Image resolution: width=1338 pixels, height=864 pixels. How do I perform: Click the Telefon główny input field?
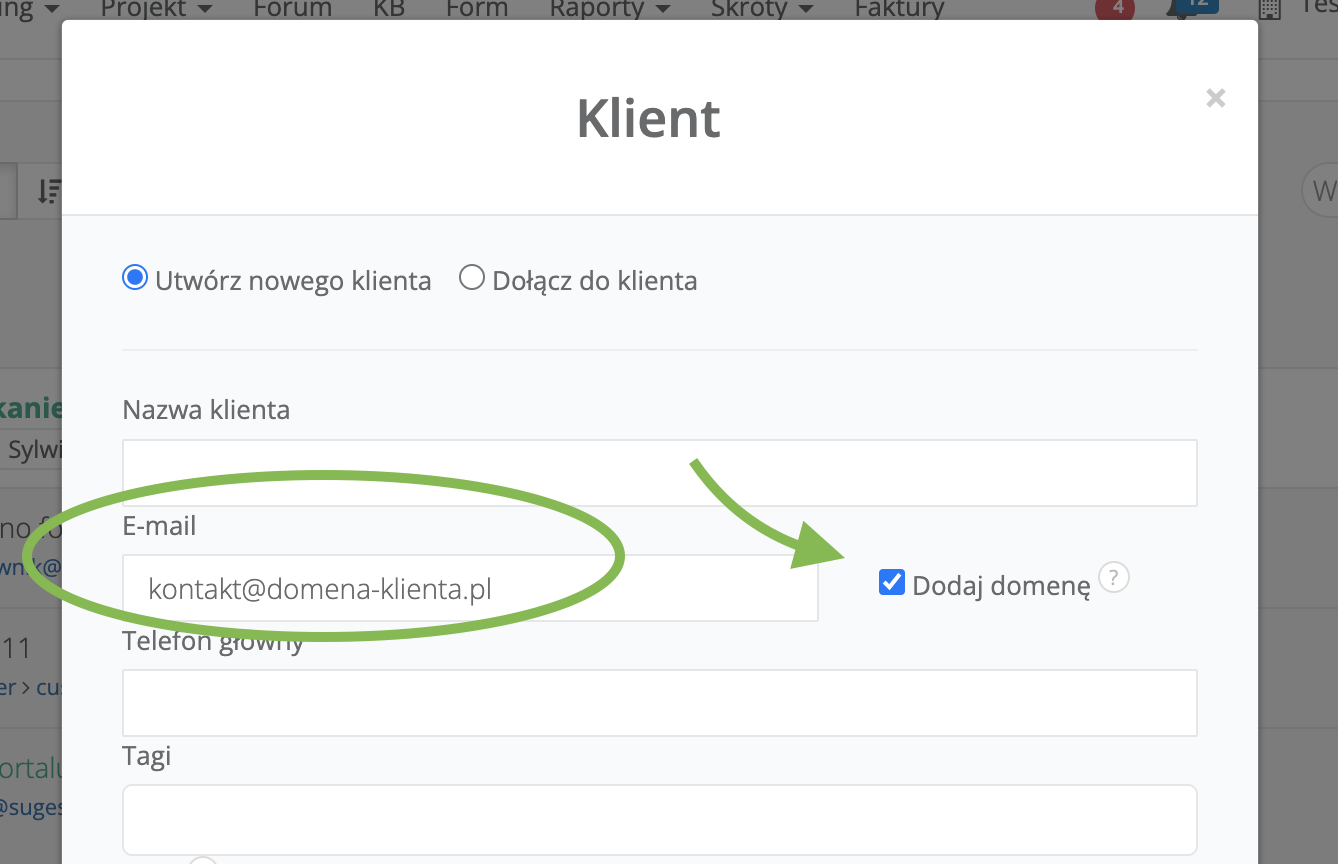pos(659,703)
